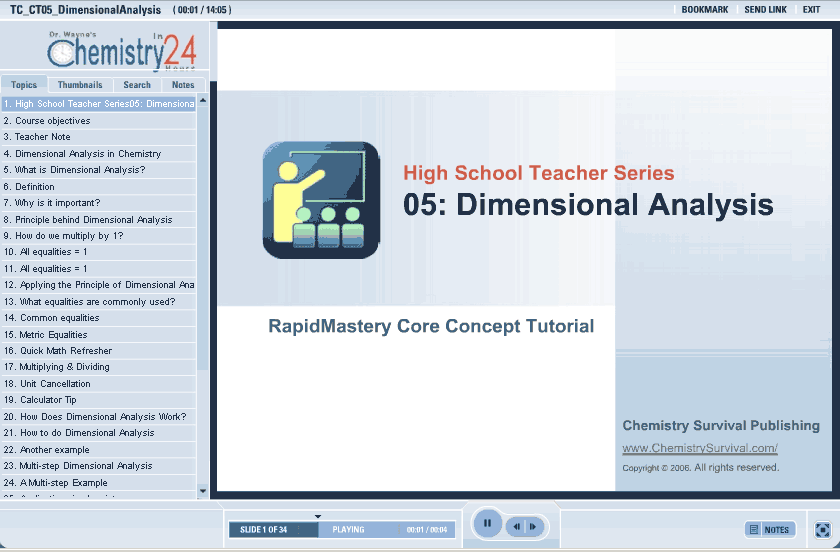Click the Chemistry in 24 Hours logo
This screenshot has height=552, width=840.
122,50
